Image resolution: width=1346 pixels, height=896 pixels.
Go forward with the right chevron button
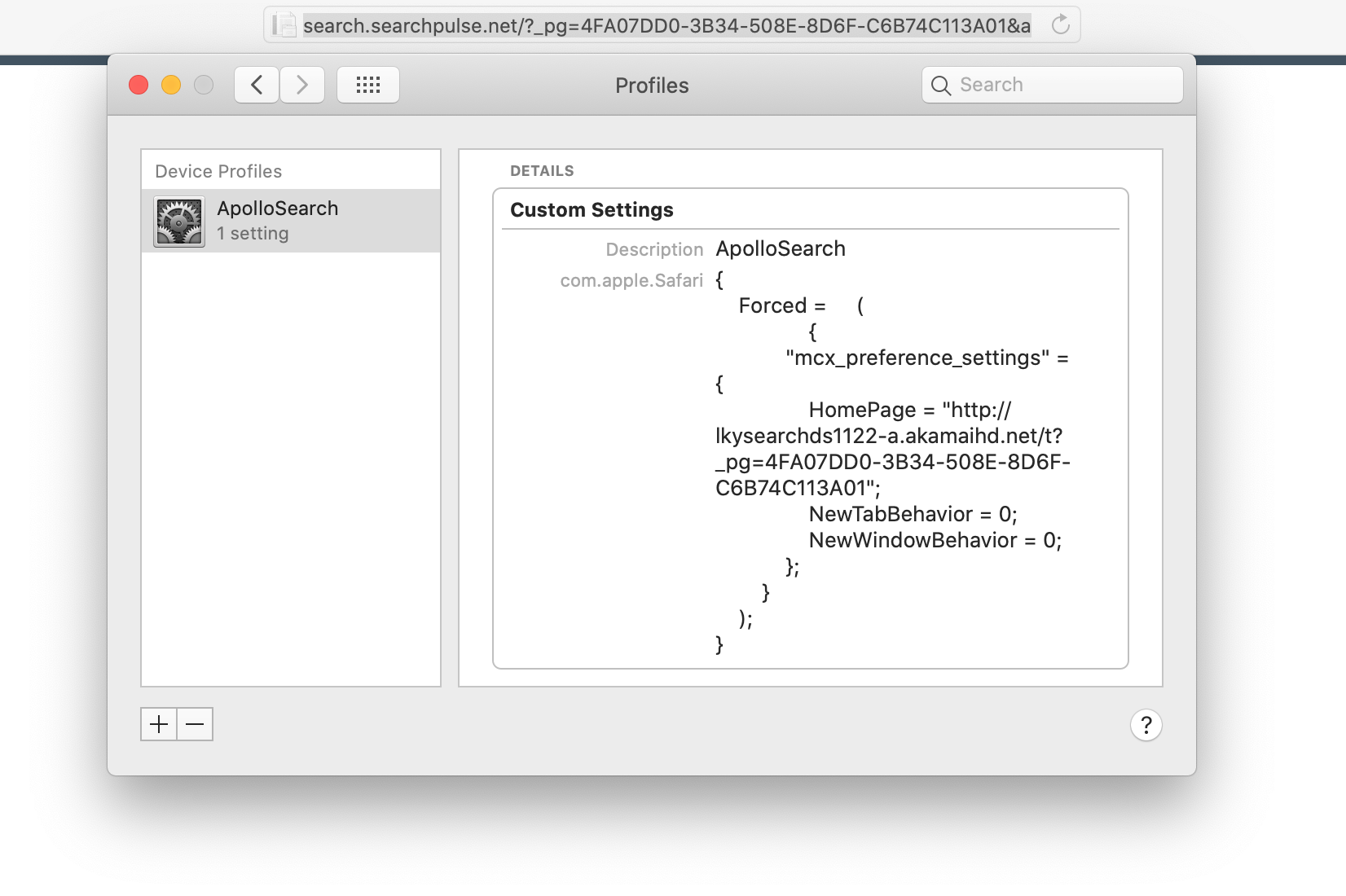302,85
